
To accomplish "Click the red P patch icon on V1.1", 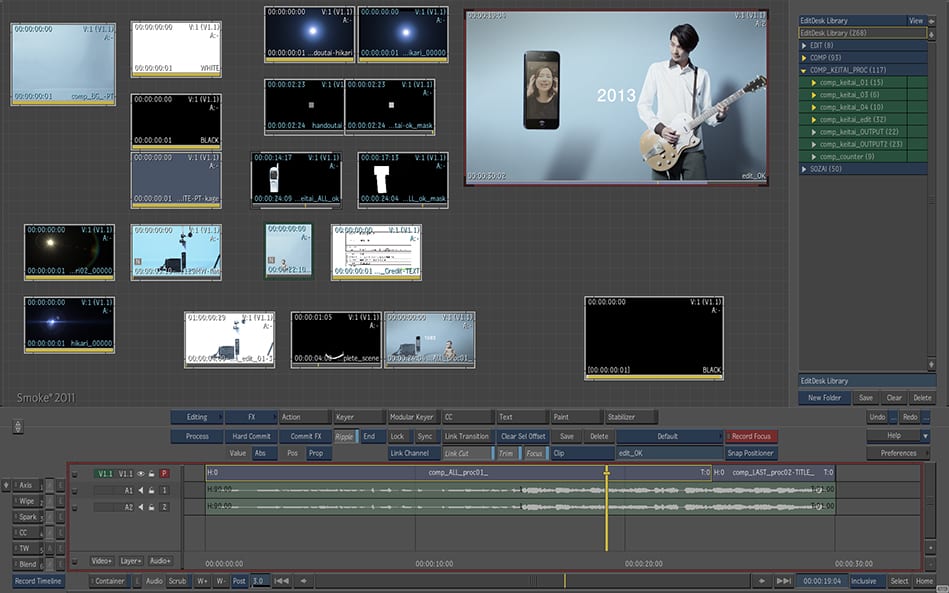I will [x=164, y=473].
